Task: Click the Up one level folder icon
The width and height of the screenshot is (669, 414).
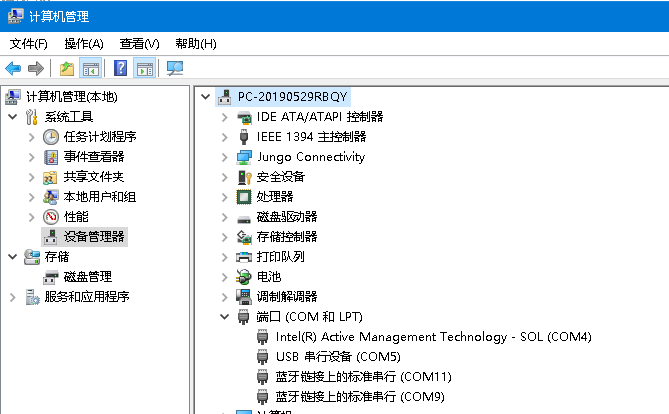Action: [x=67, y=68]
